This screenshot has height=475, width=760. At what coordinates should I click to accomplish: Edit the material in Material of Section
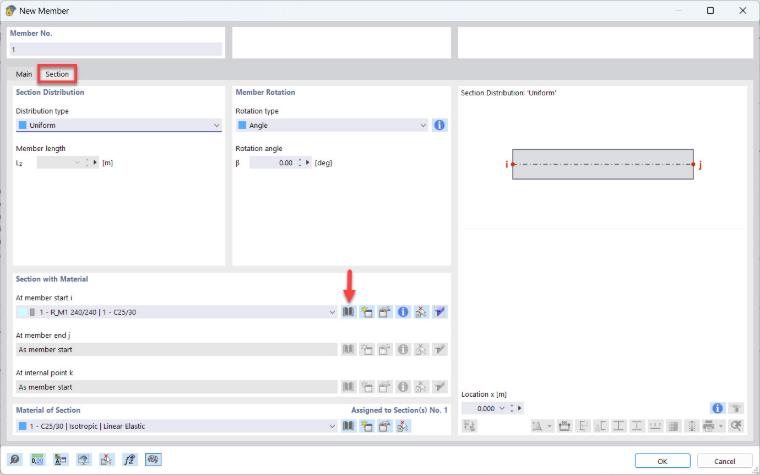385,426
